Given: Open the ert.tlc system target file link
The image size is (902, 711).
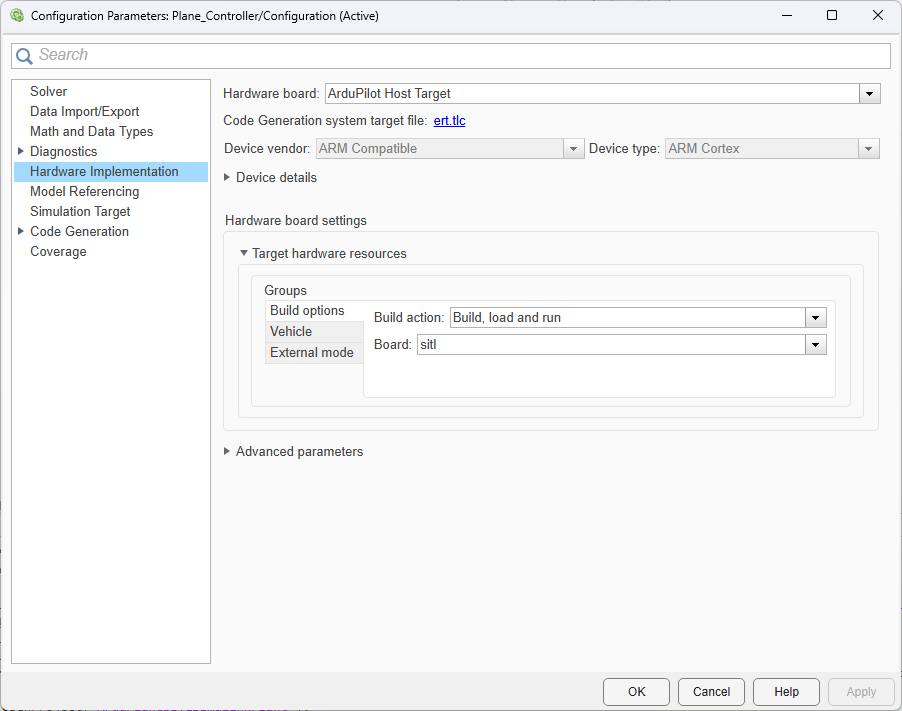Looking at the screenshot, I should (x=449, y=121).
